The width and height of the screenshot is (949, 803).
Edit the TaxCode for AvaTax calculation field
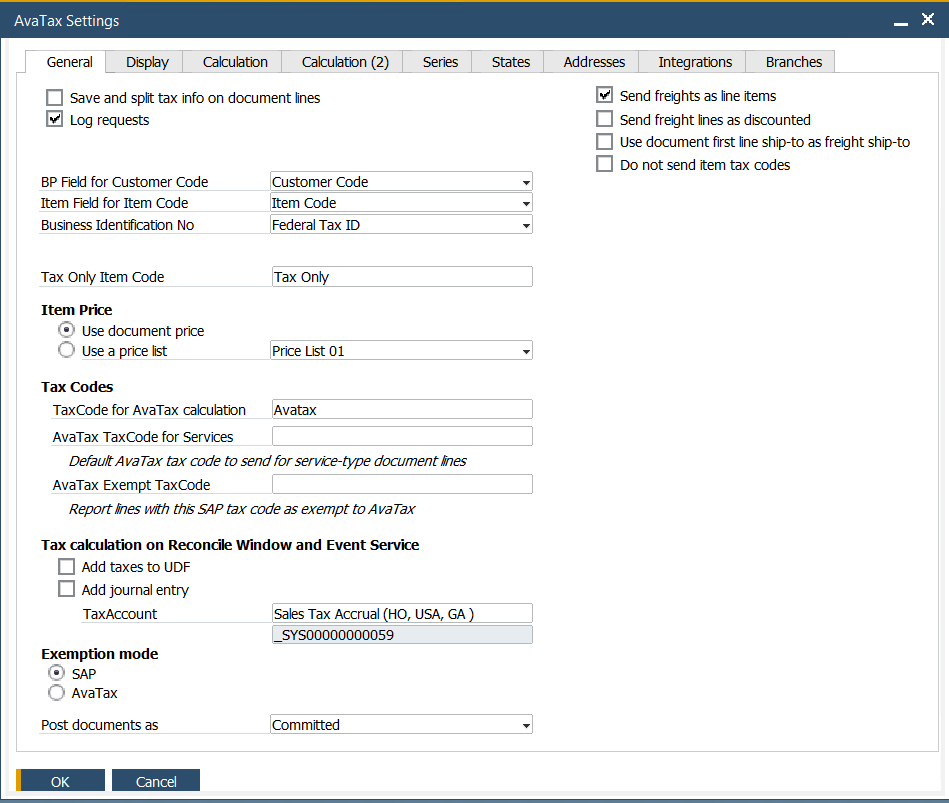[402, 409]
